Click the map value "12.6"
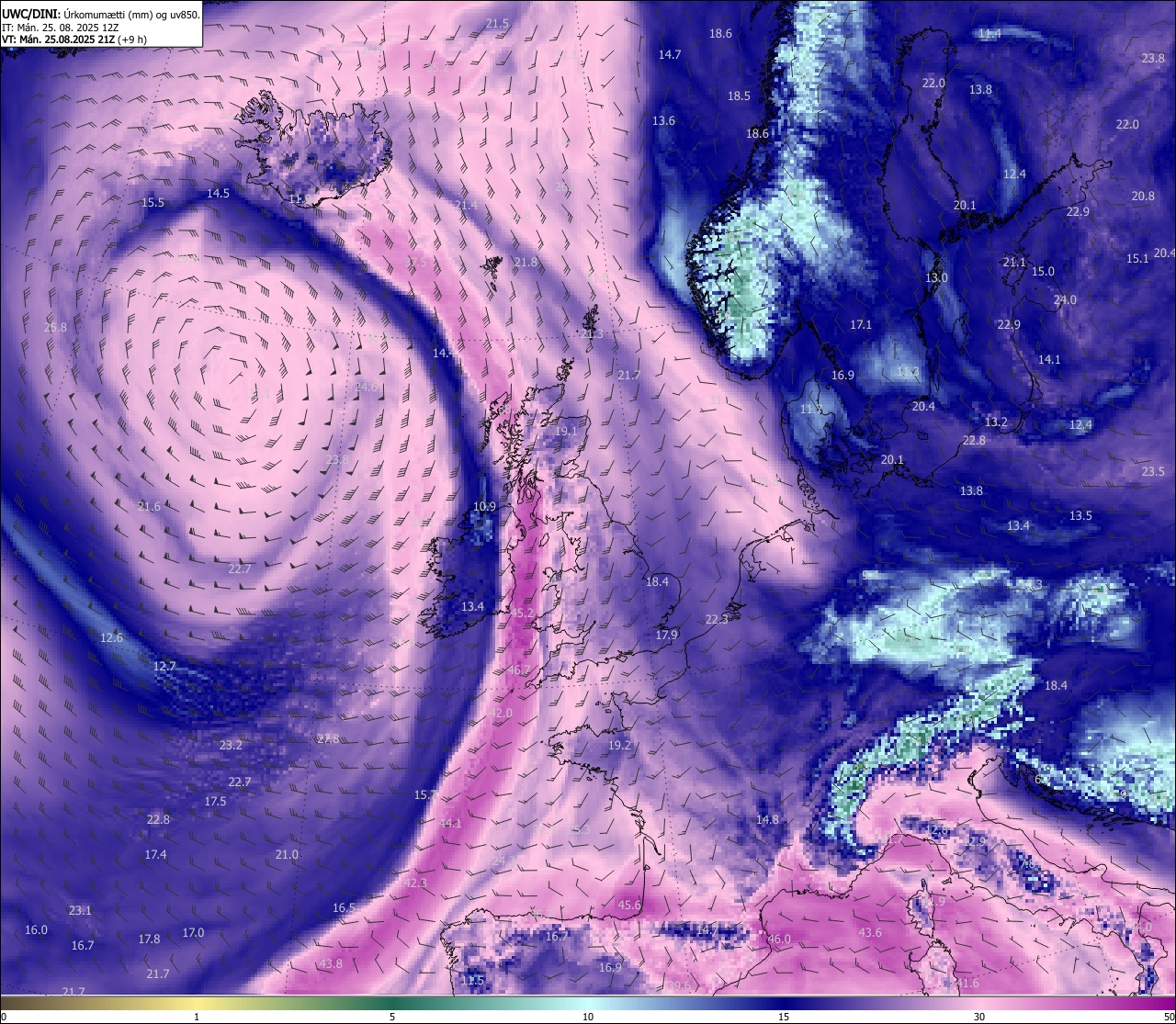The width and height of the screenshot is (1176, 1024). pos(111,637)
